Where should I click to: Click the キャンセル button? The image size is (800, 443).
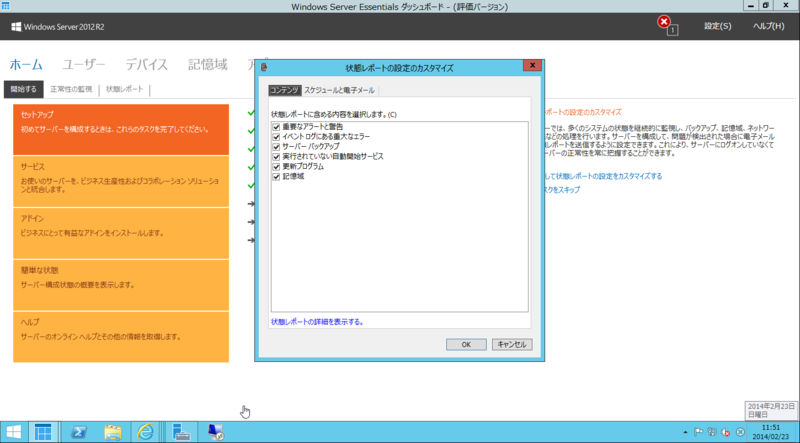tap(512, 344)
